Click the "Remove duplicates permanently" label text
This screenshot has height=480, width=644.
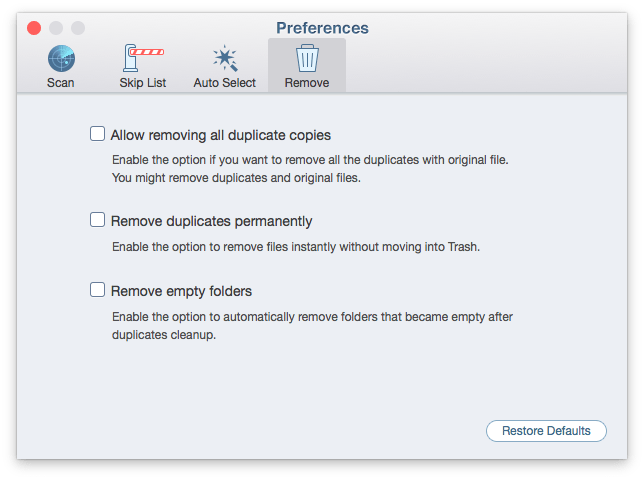tap(212, 221)
